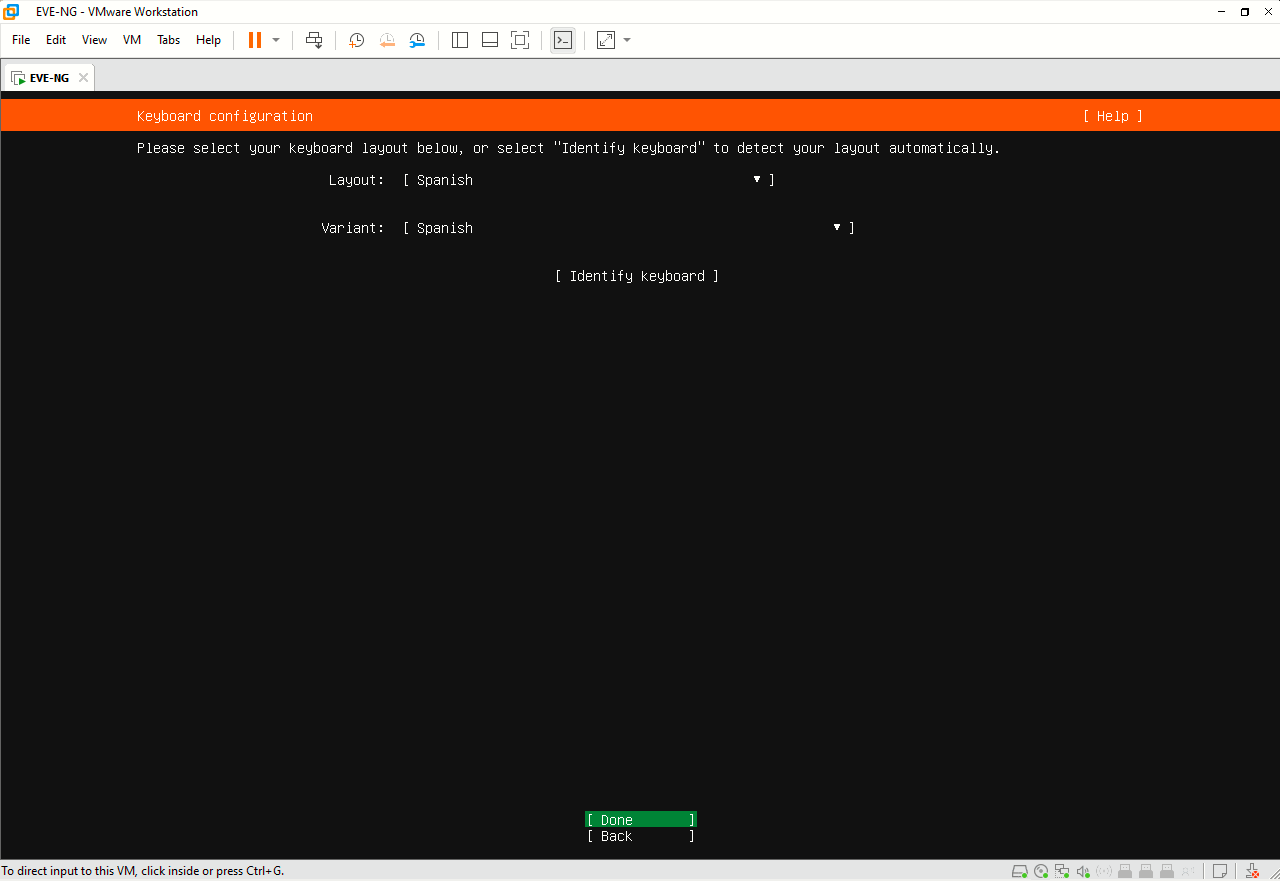Click the 'To direct input to this VM' status text

click(143, 871)
